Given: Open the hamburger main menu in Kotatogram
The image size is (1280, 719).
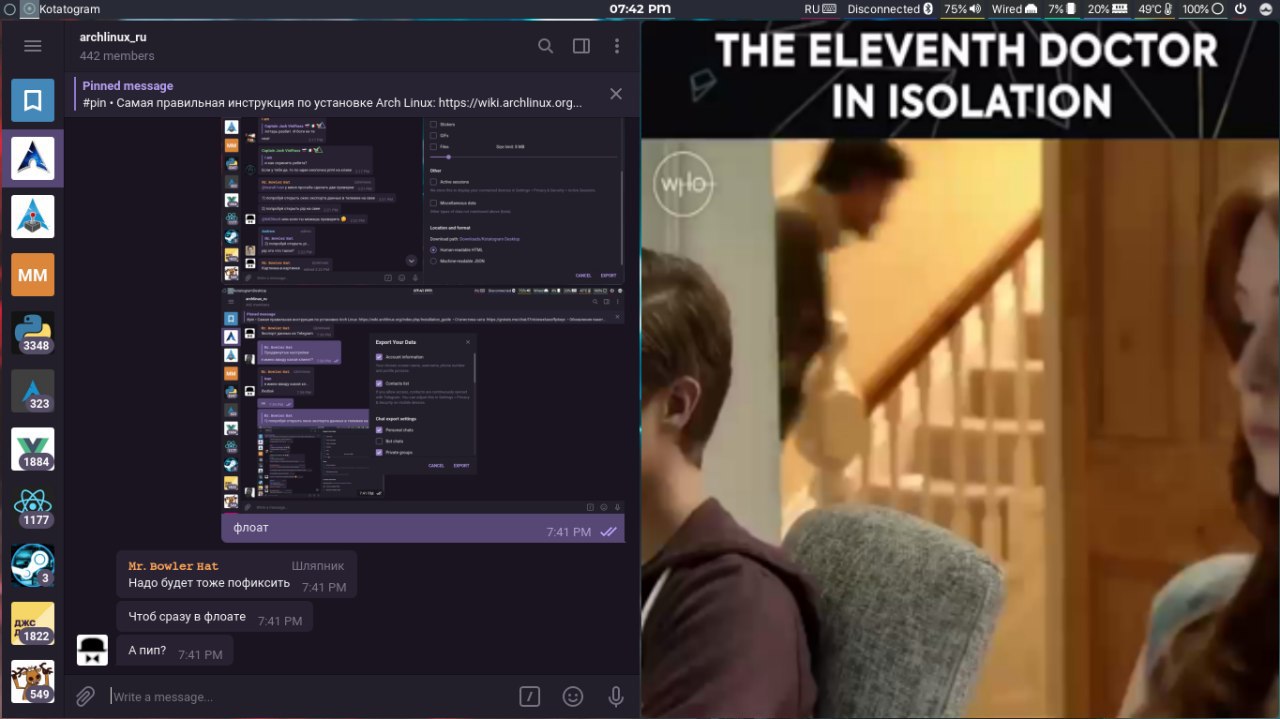Looking at the screenshot, I should click(x=32, y=45).
